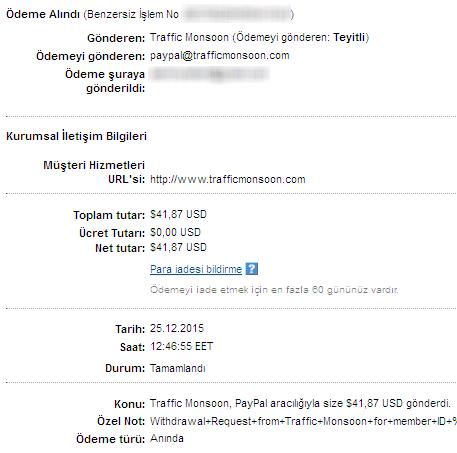Click the time 12:46:55 EET
The image size is (457, 453).
(181, 346)
